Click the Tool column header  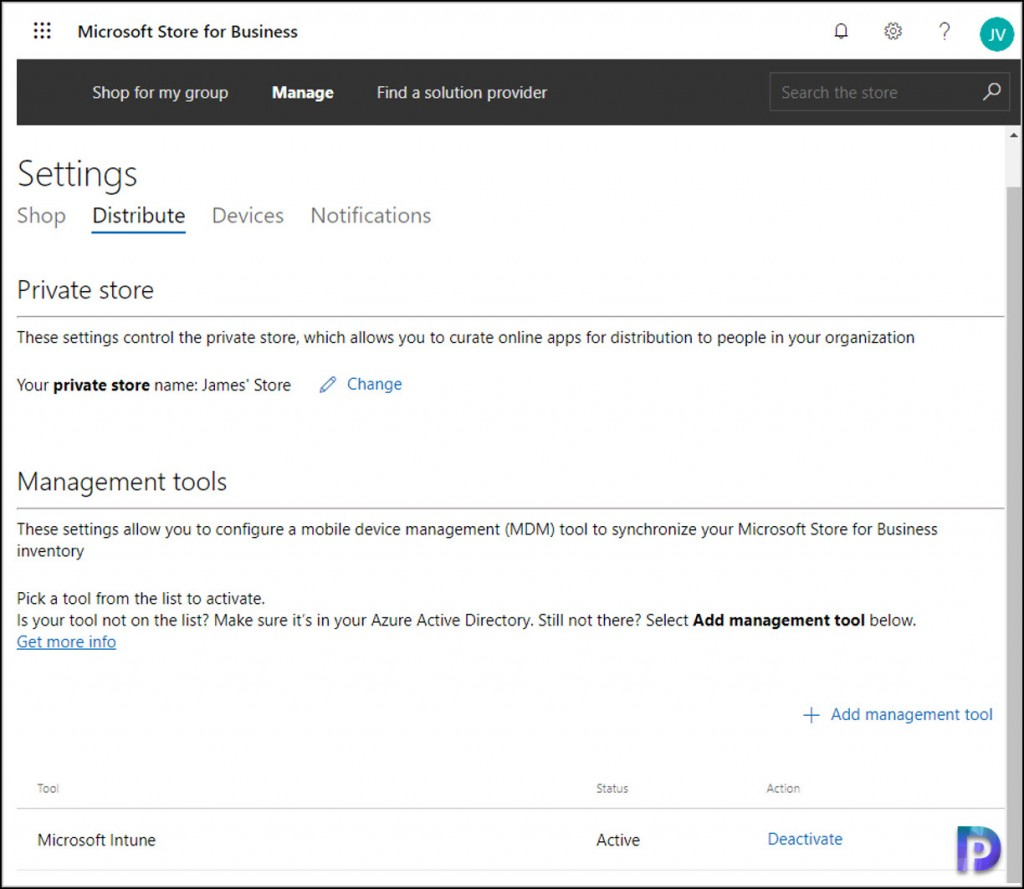pos(48,788)
